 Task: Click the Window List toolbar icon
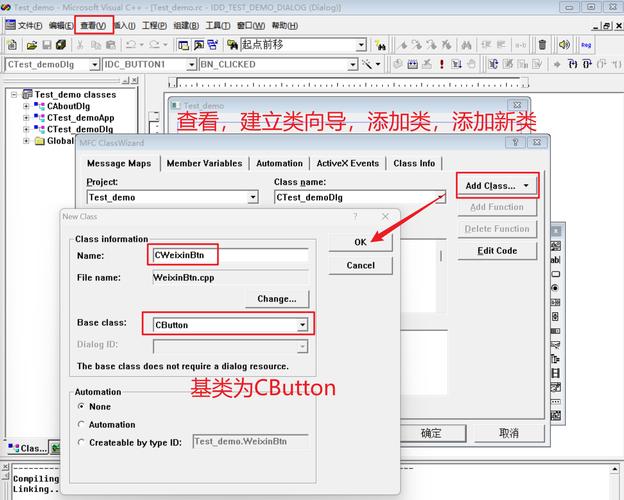click(x=213, y=45)
